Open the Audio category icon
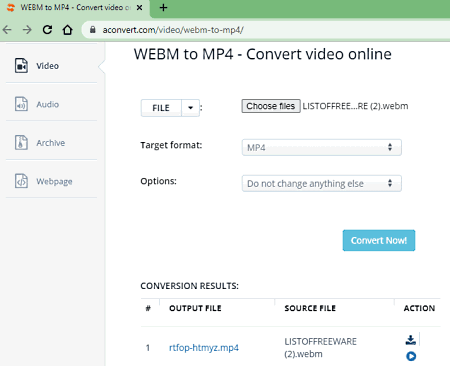The width and height of the screenshot is (450, 366). (21, 104)
